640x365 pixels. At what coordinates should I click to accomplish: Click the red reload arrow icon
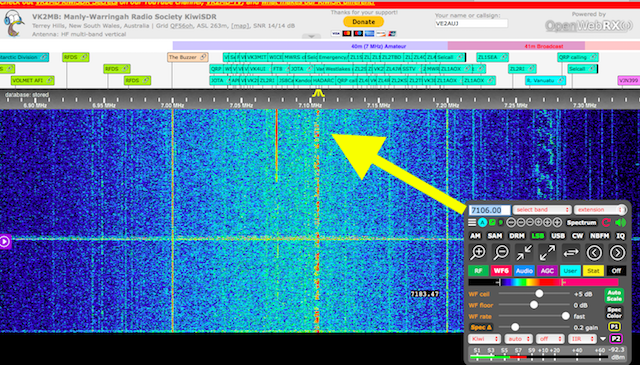(x=606, y=223)
